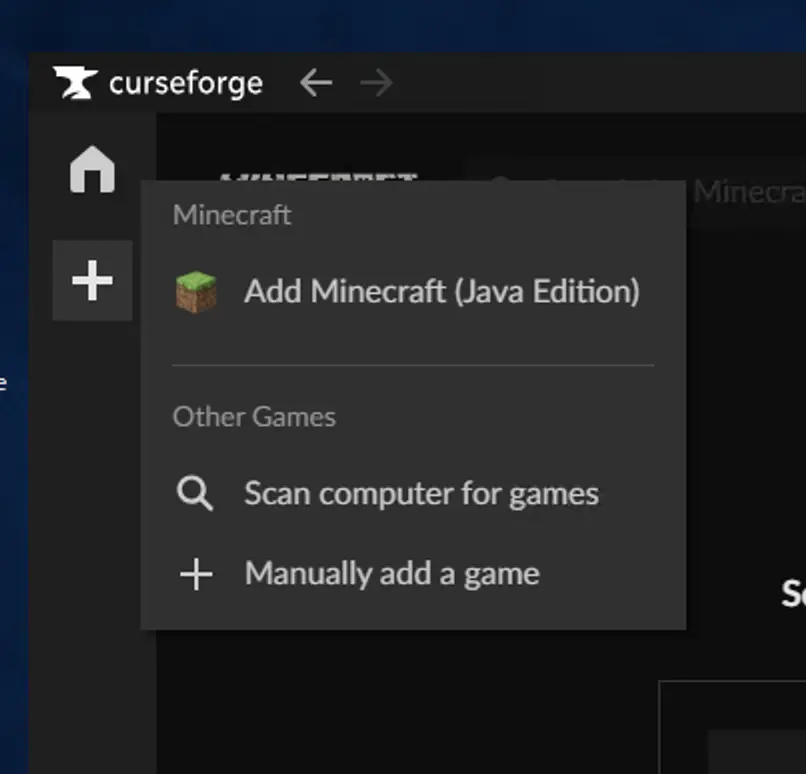The height and width of the screenshot is (774, 806).
Task: Select Add Minecraft (Java Edition)
Action: click(441, 292)
